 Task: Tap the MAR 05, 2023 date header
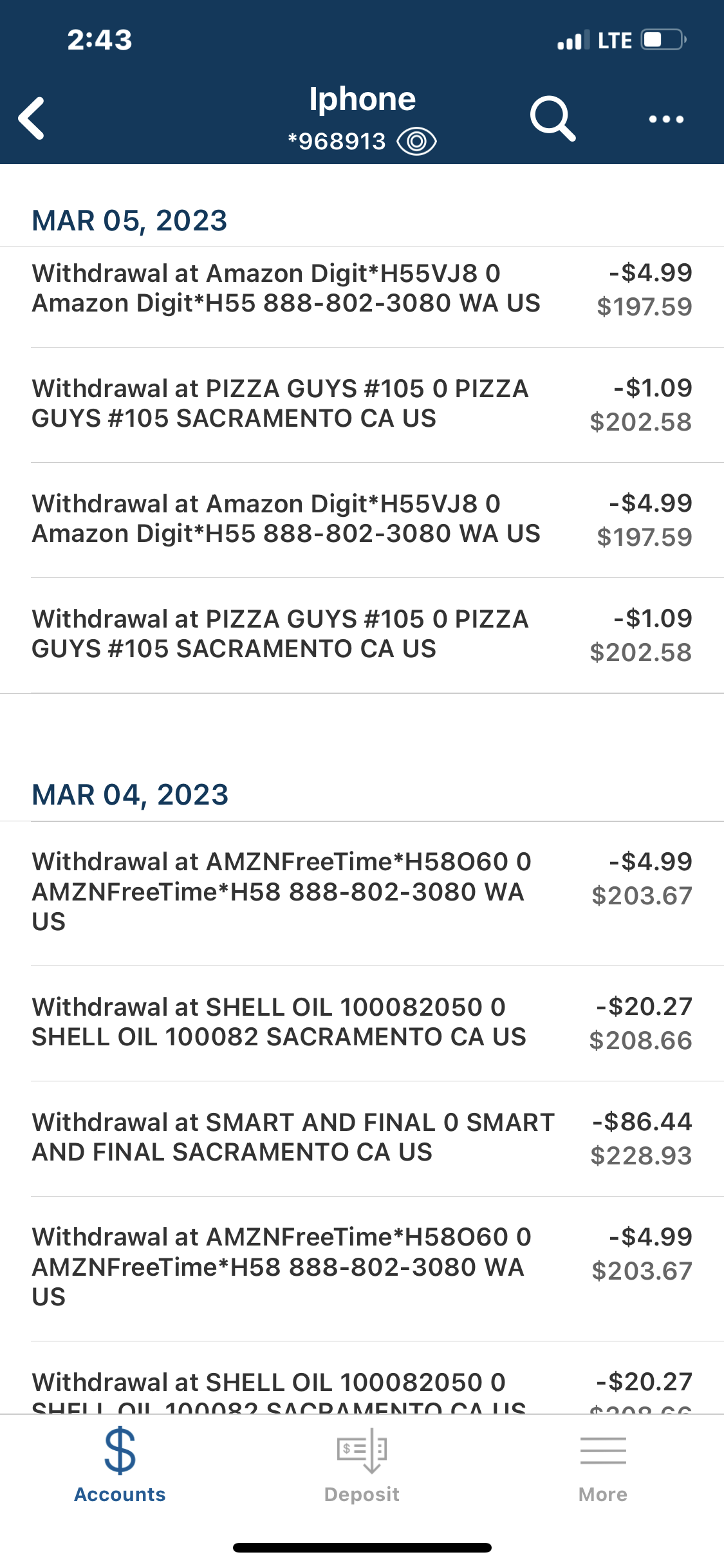130,221
